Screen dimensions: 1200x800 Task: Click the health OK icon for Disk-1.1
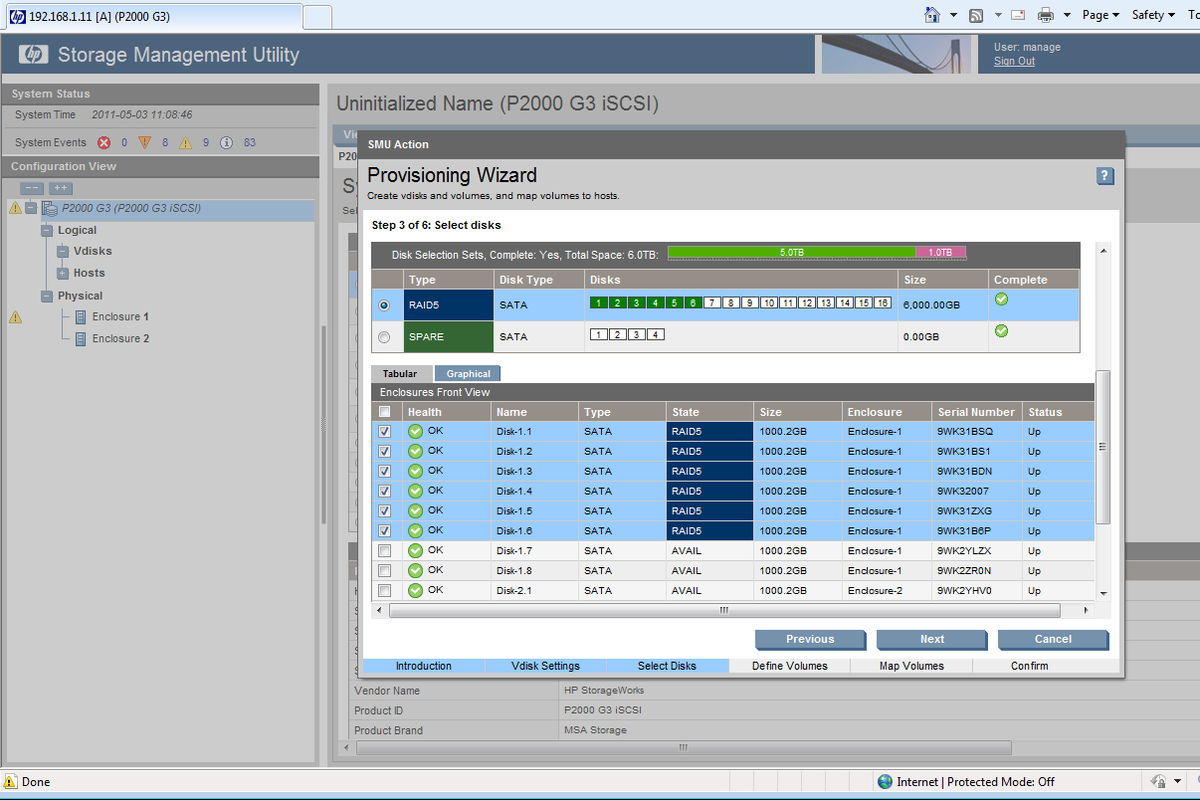coord(414,431)
